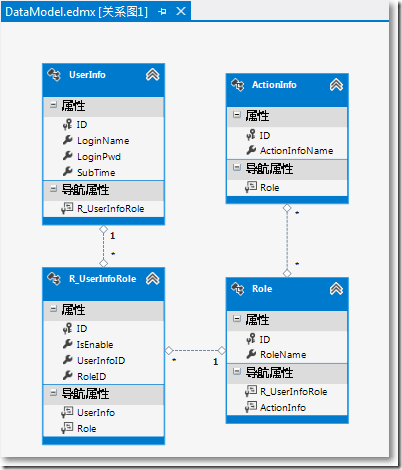
Task: Click navigation icon beside ActionInfo in Role entity
Action: [x=251, y=407]
